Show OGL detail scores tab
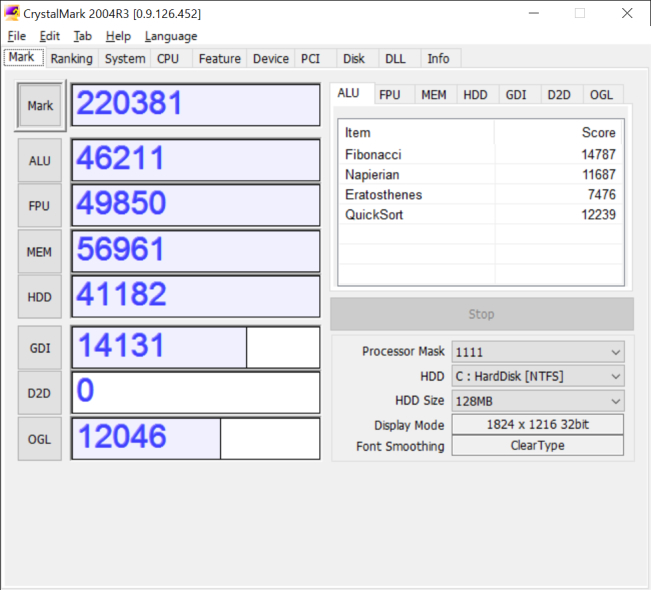This screenshot has width=651, height=590. click(x=601, y=95)
